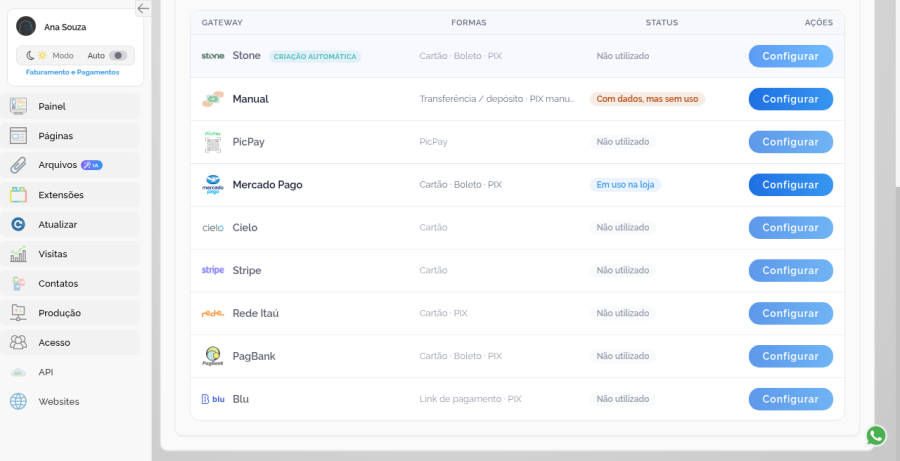900x461 pixels.
Task: Configure the Manual gateway
Action: click(x=790, y=99)
